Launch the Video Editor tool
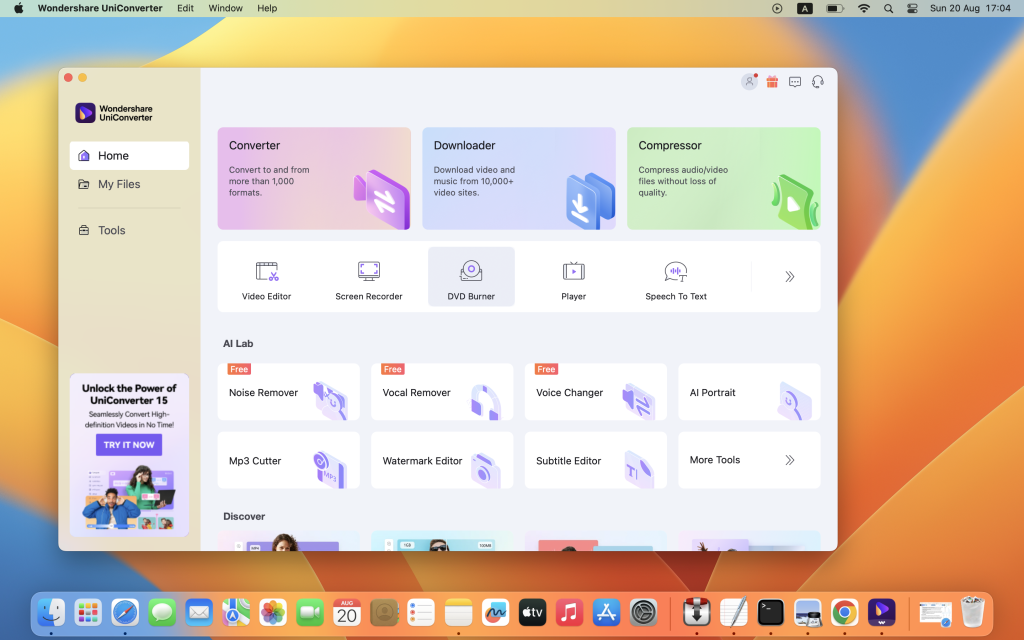Screen dimensions: 1024x640 [x=266, y=277]
